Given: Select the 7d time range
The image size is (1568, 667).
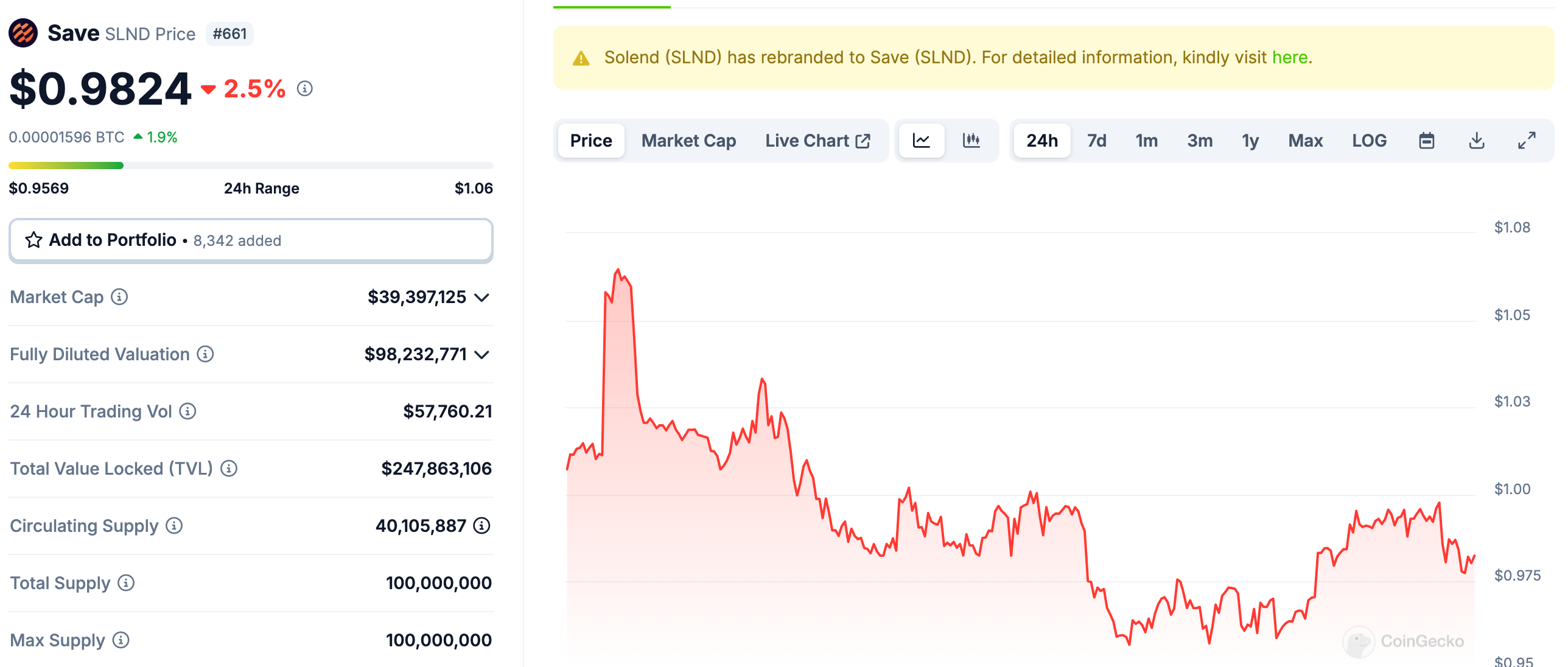Looking at the screenshot, I should point(1096,141).
